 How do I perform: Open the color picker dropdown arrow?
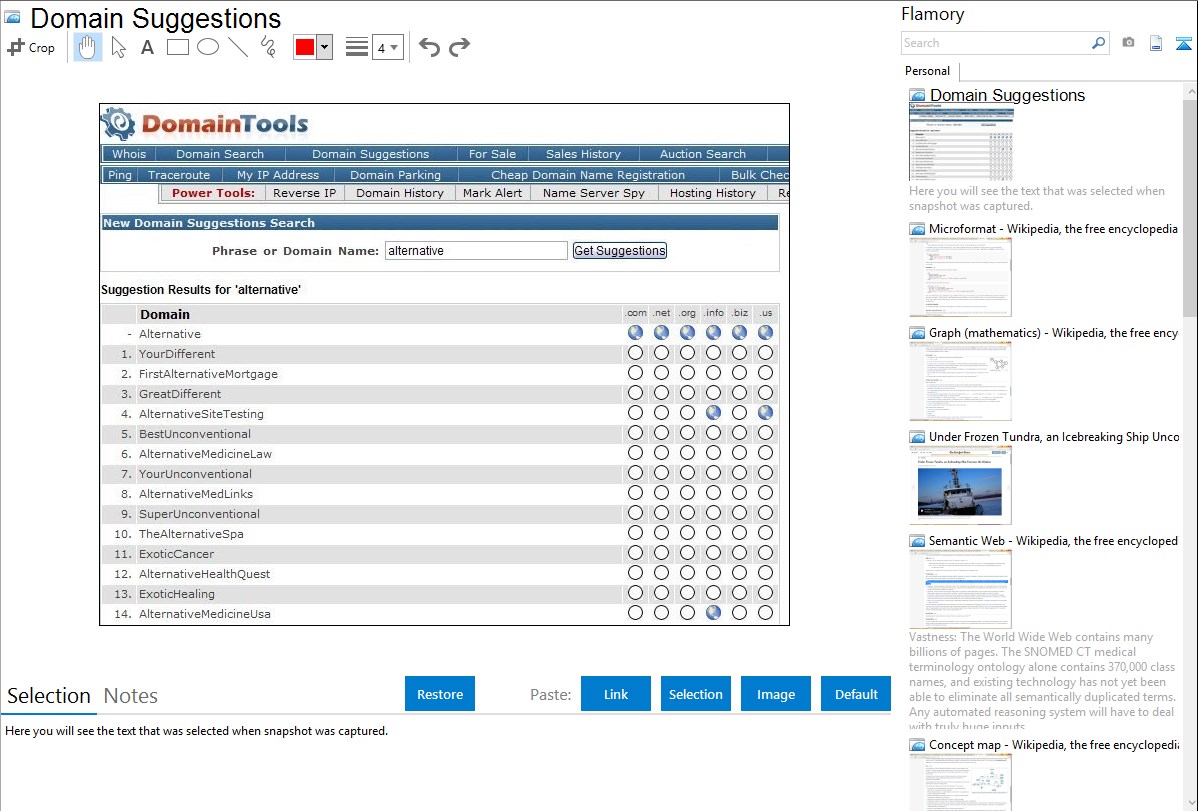324,47
